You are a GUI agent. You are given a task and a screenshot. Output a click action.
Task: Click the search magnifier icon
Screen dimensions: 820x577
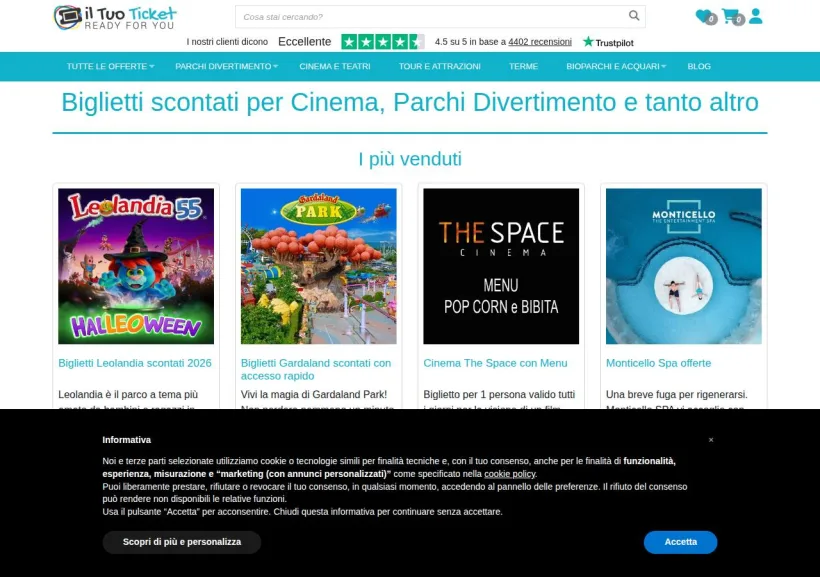tap(634, 16)
